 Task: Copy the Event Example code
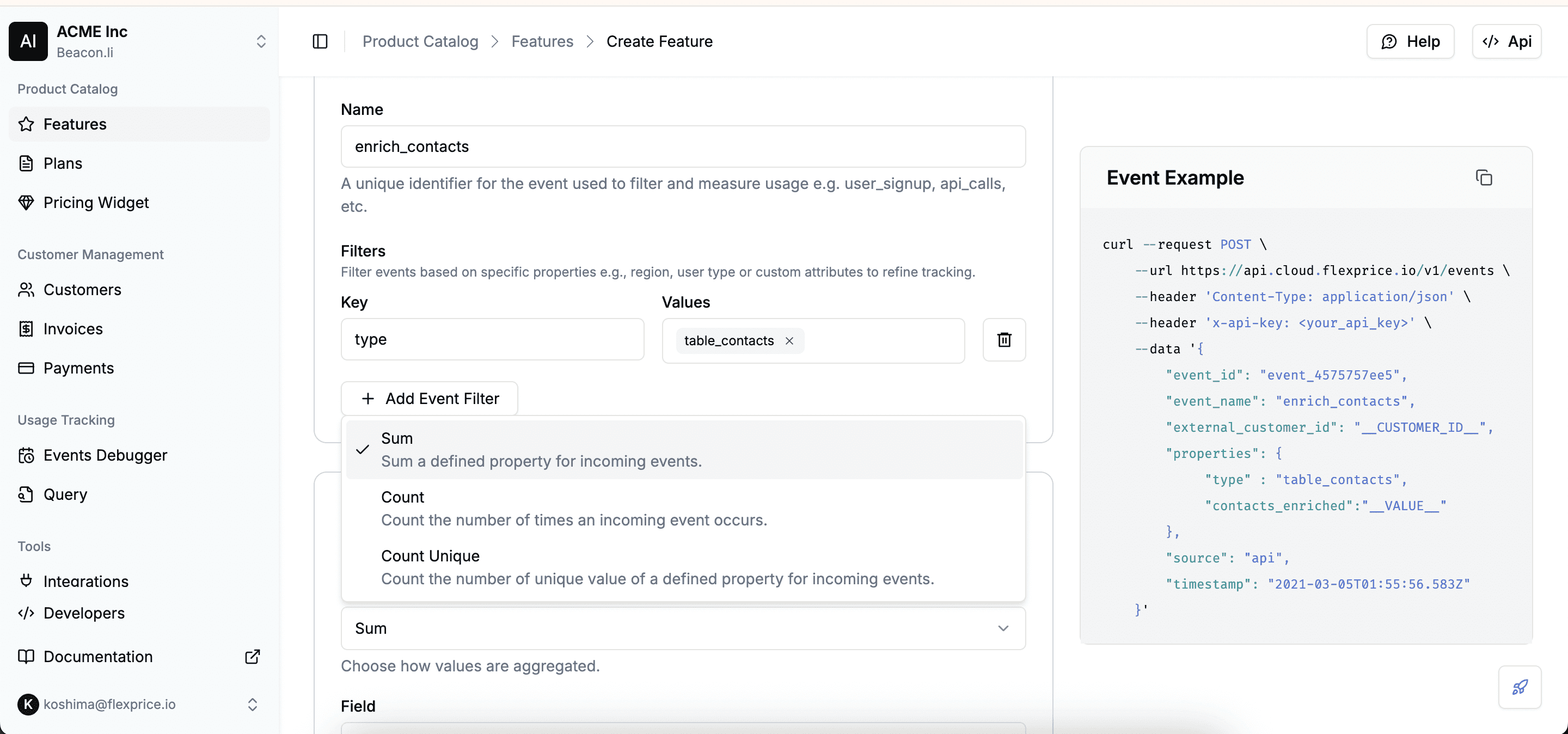(x=1484, y=178)
